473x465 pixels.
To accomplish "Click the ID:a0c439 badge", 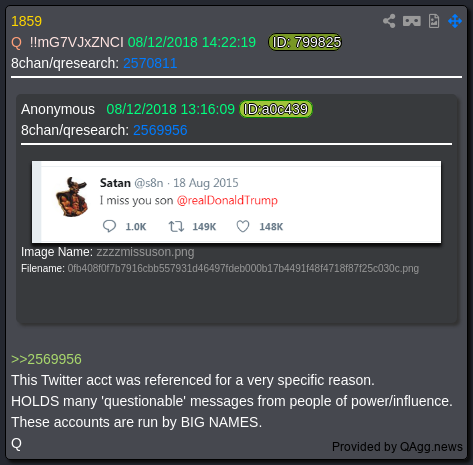I will 276,109.
